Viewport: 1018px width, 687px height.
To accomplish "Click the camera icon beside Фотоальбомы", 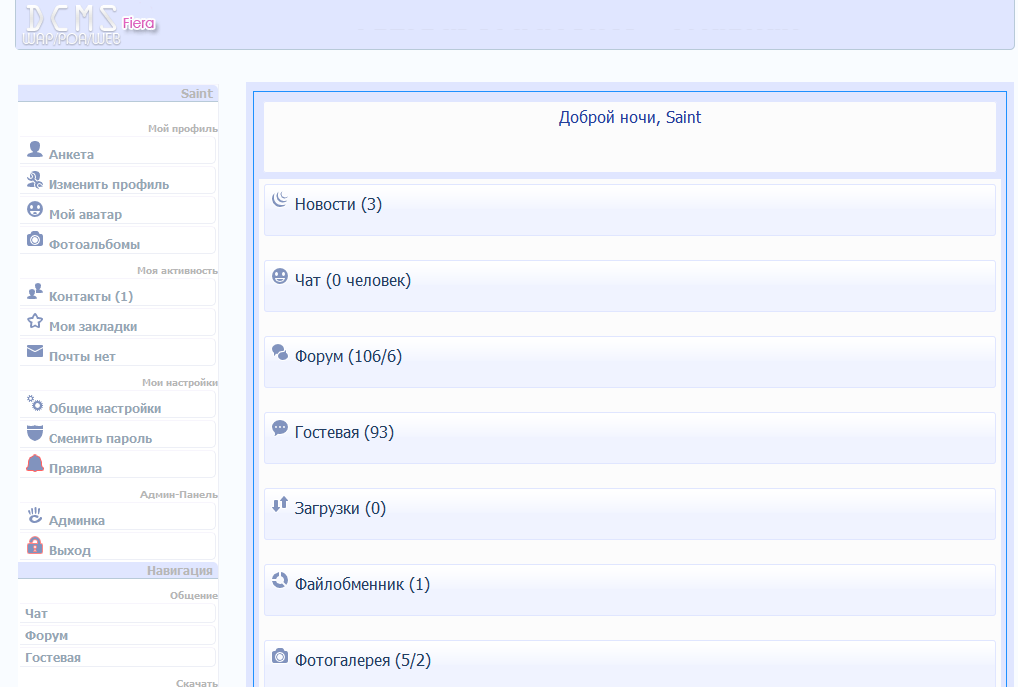I will [35, 240].
